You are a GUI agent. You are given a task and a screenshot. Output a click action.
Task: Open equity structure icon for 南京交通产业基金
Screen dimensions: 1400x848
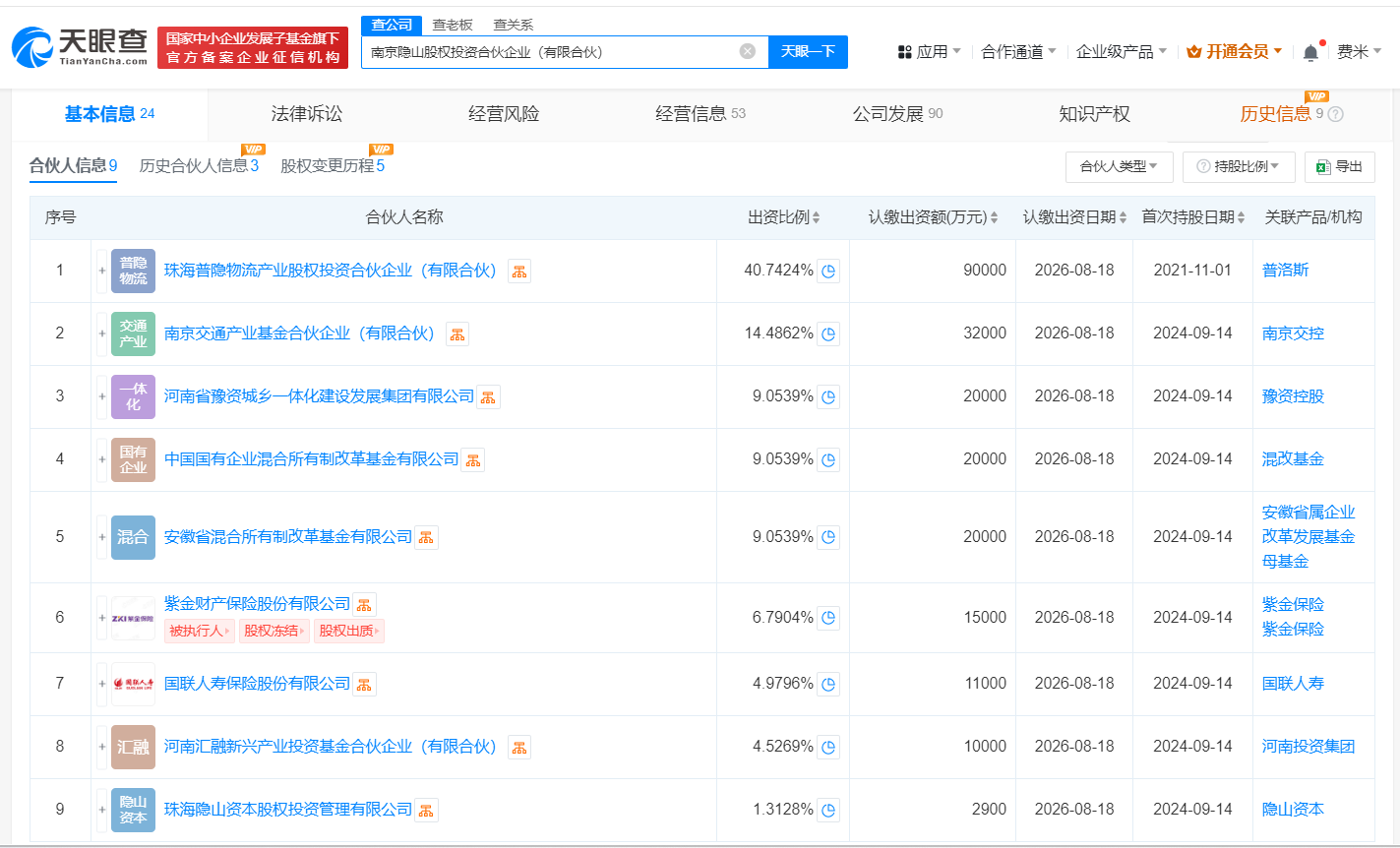pos(457,333)
